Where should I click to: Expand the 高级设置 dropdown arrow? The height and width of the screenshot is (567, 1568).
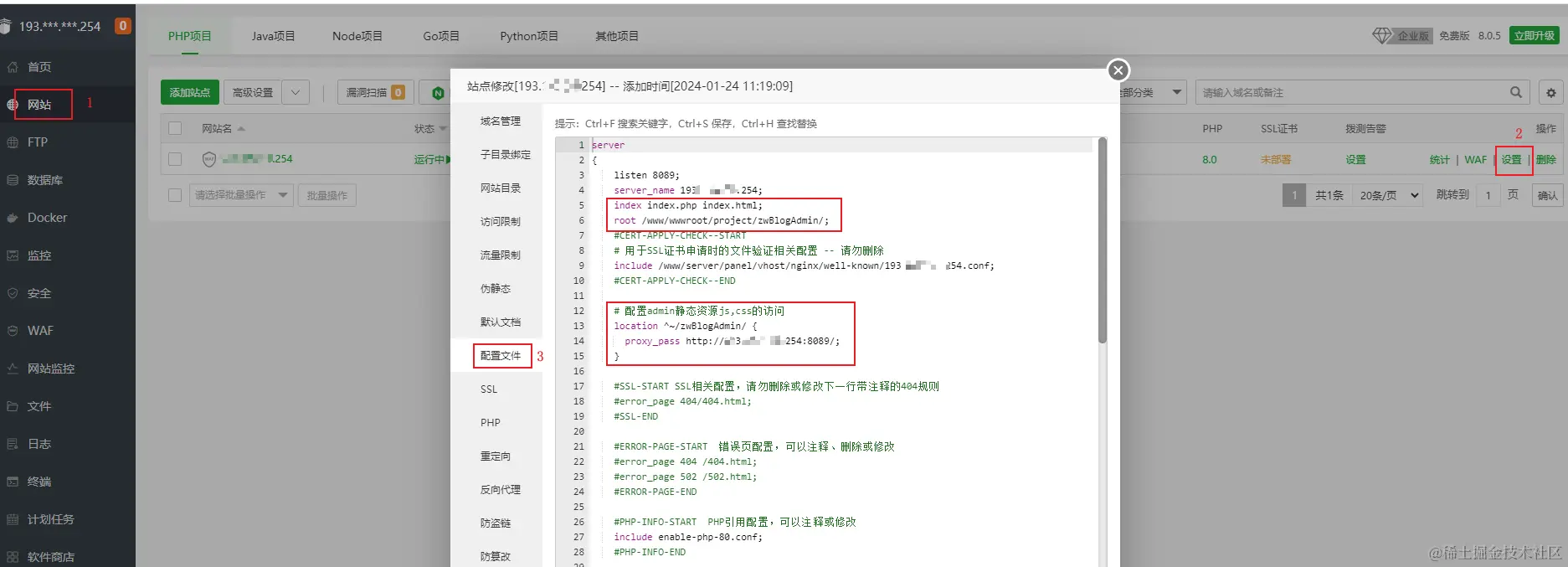[296, 92]
